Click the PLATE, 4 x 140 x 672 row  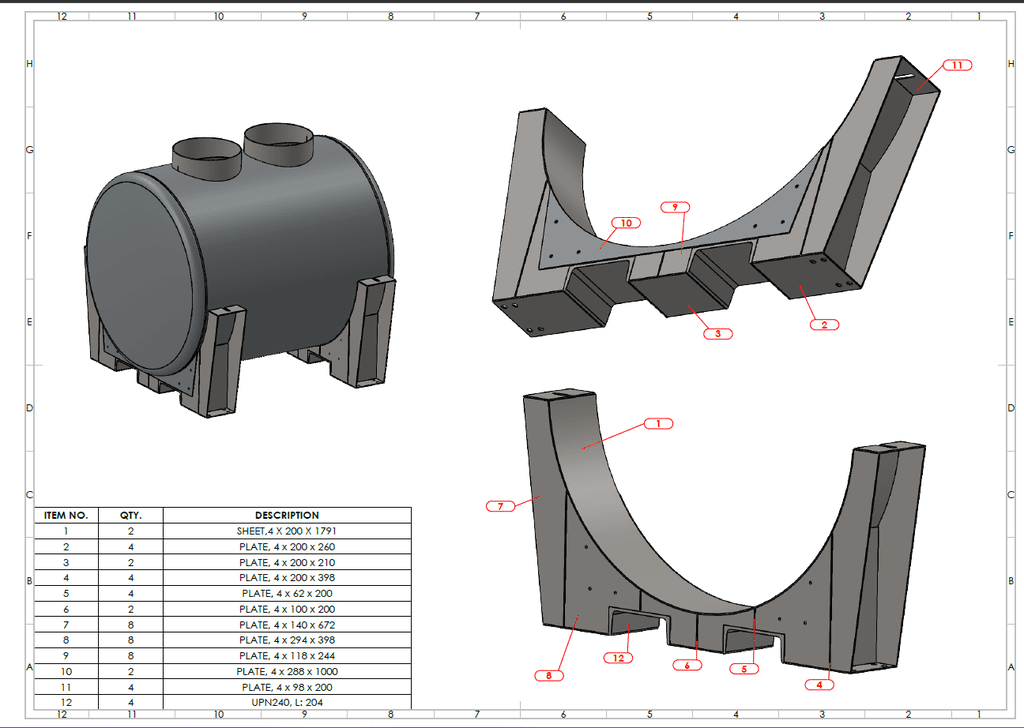click(287, 624)
